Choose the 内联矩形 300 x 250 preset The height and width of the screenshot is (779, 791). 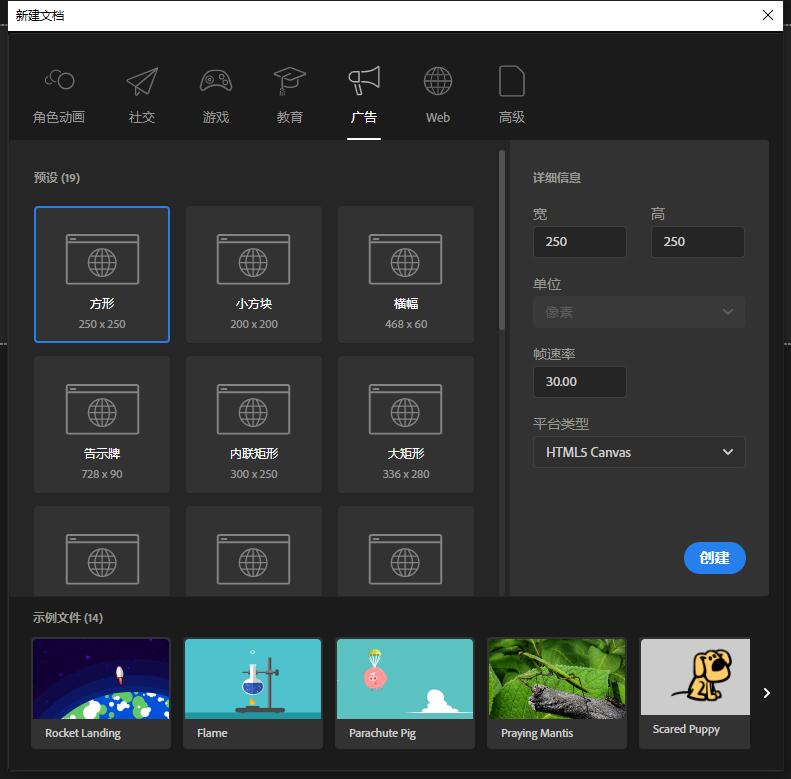click(254, 424)
